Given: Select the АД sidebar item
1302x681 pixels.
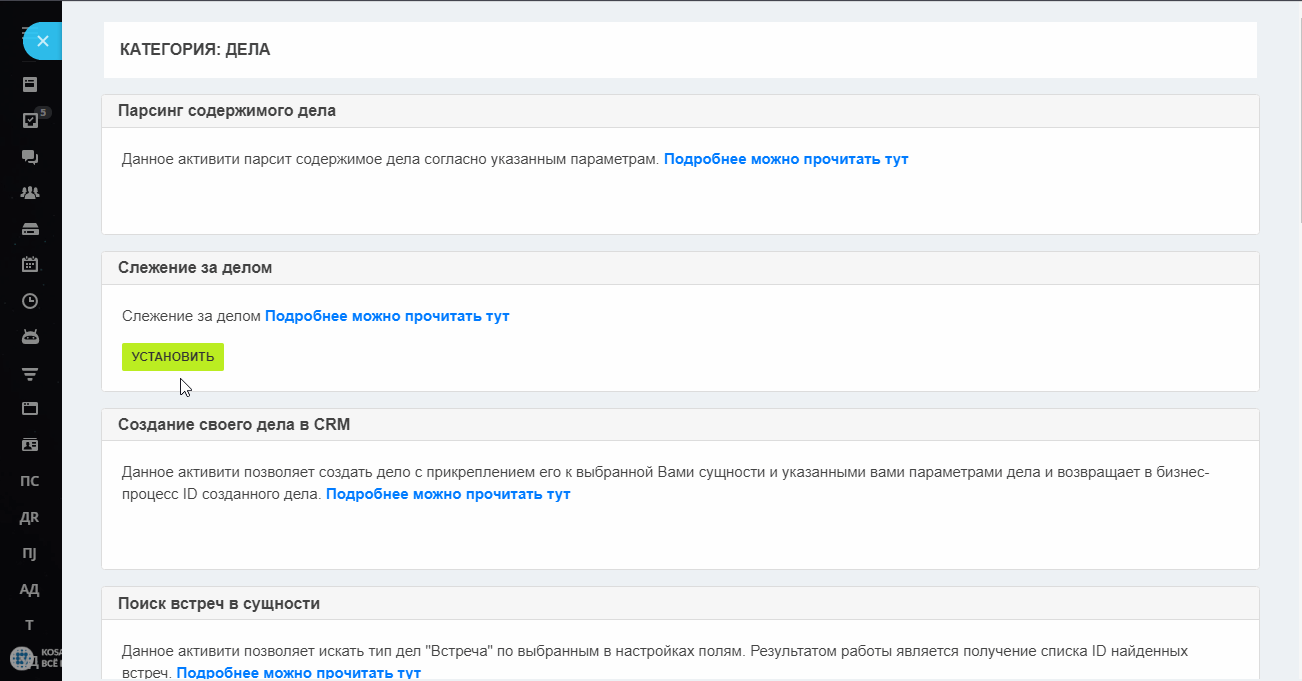Looking at the screenshot, I should [30, 589].
